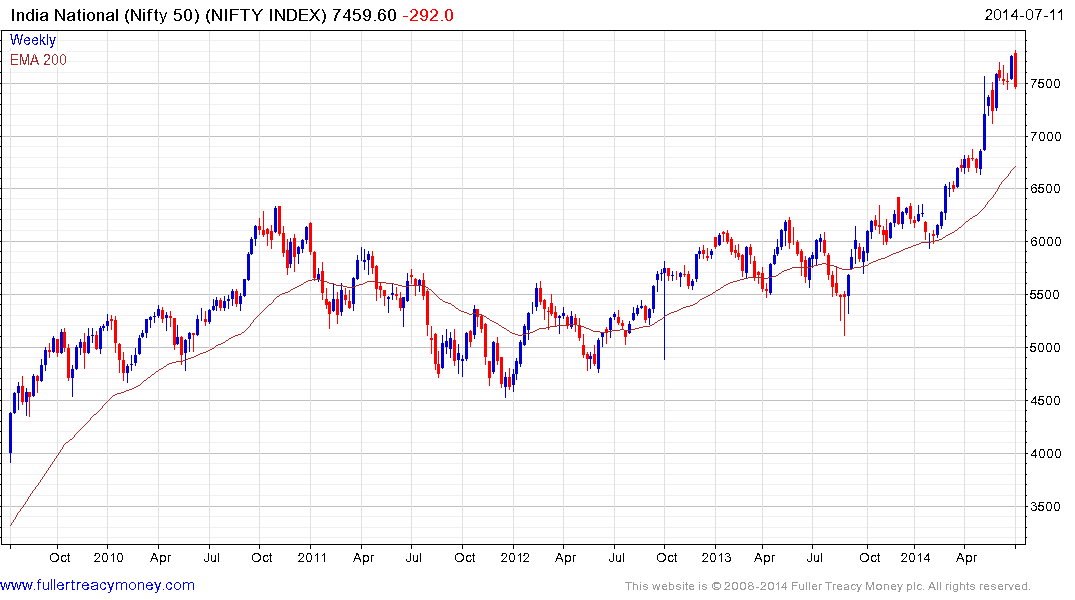
Task: Click the index value 7459.60
Action: 364,15
